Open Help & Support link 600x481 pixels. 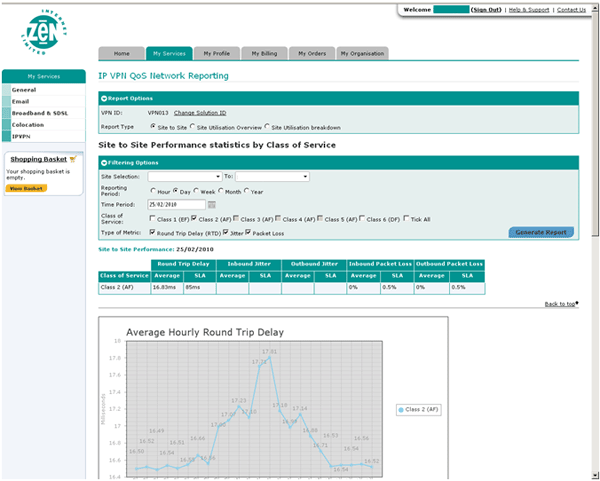529,10
